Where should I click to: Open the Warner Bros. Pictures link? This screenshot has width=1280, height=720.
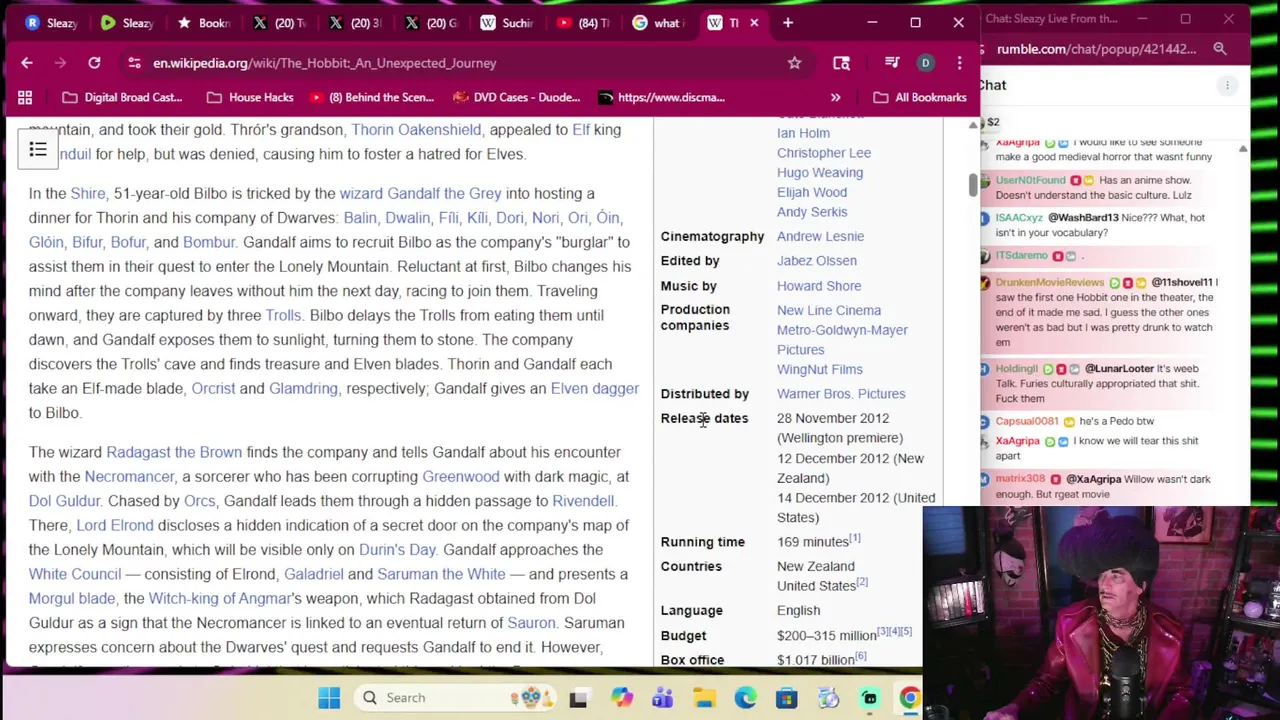click(x=841, y=394)
